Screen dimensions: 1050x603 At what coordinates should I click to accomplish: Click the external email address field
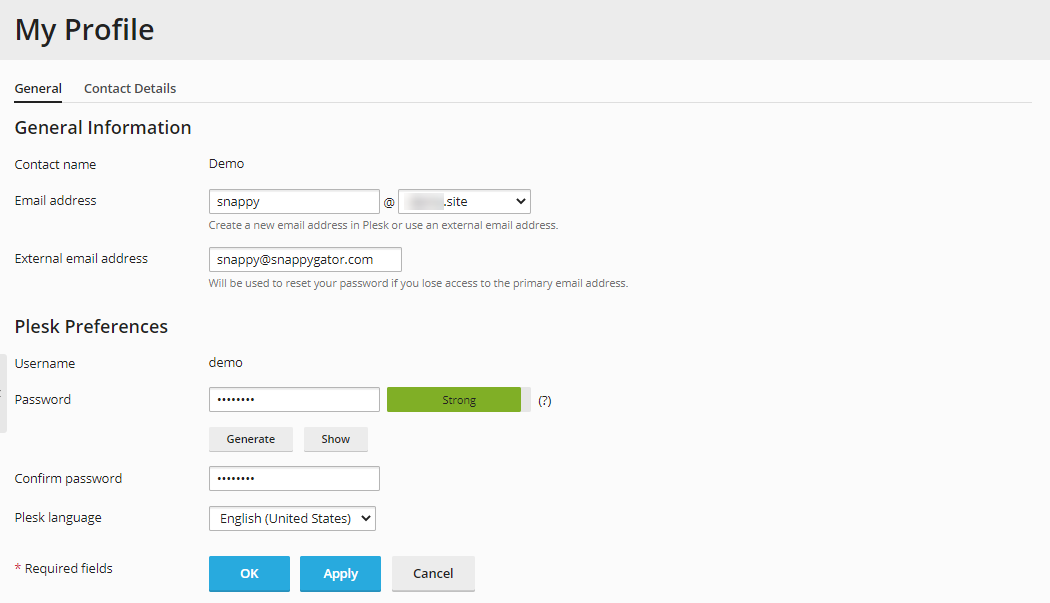(304, 259)
